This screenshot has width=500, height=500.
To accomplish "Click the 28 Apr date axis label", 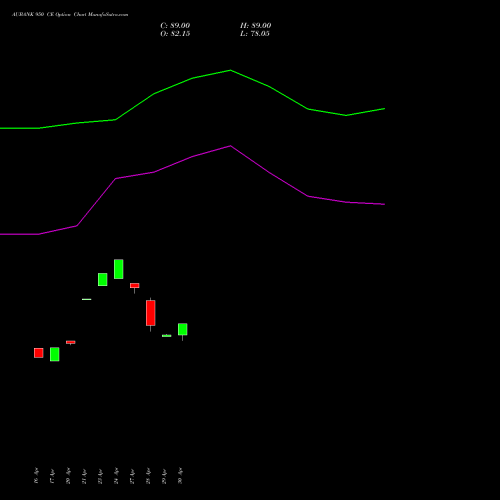I will [148, 476].
